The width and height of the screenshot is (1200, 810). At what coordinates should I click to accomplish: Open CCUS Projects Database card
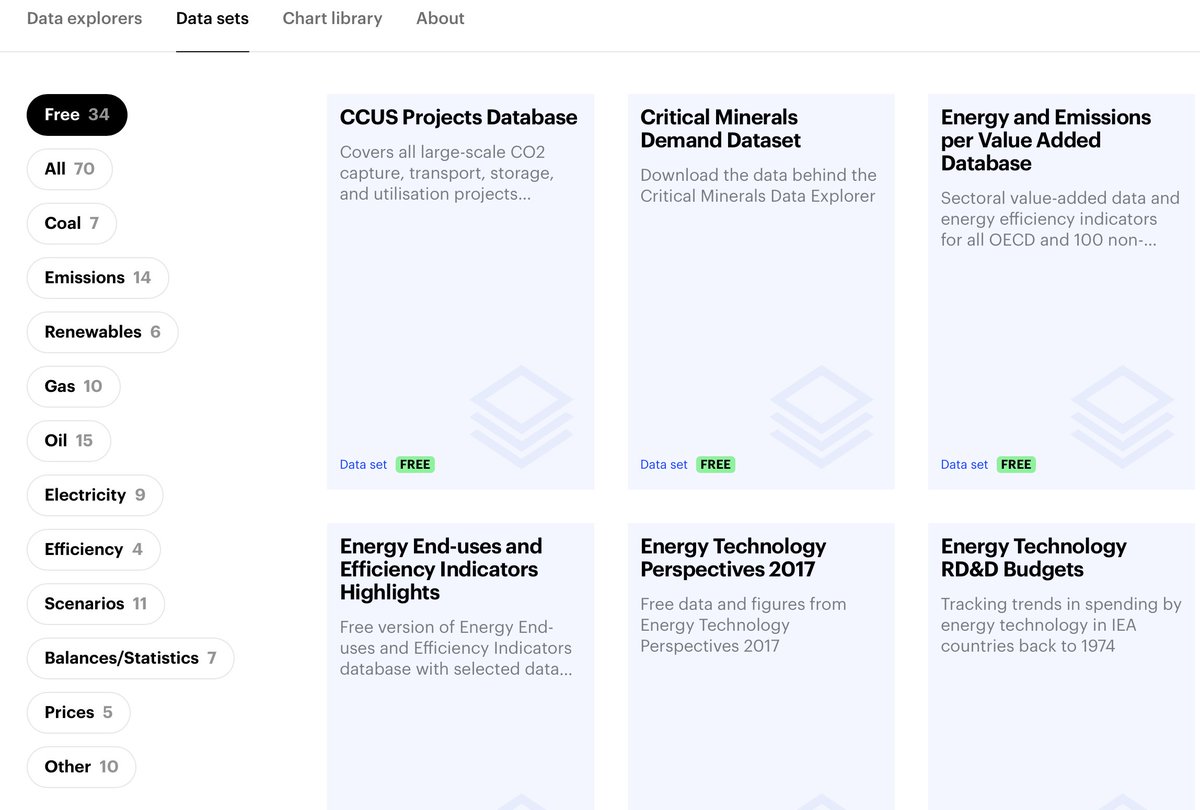(x=460, y=292)
